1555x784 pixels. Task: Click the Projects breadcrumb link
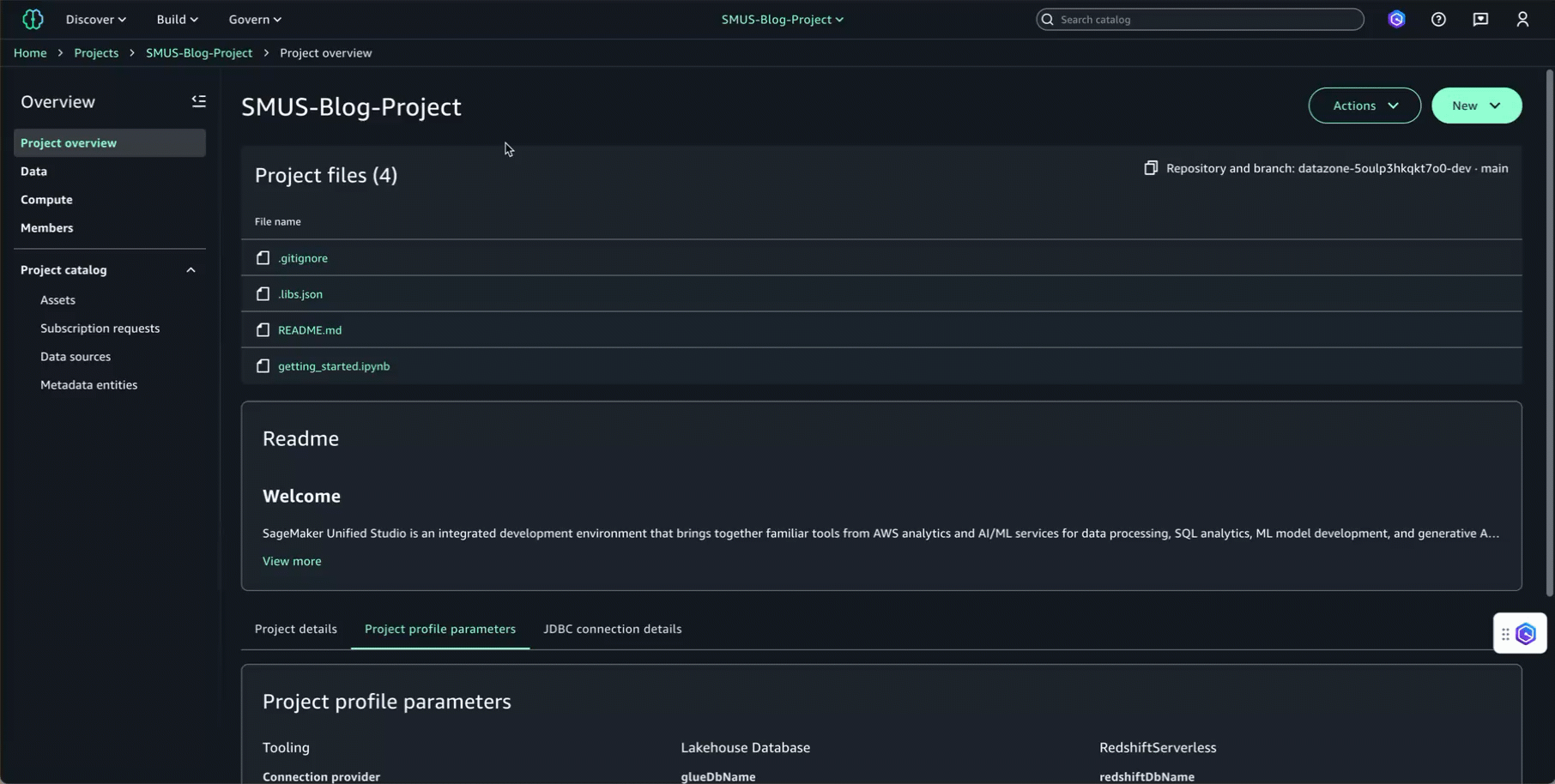pyautogui.click(x=96, y=52)
